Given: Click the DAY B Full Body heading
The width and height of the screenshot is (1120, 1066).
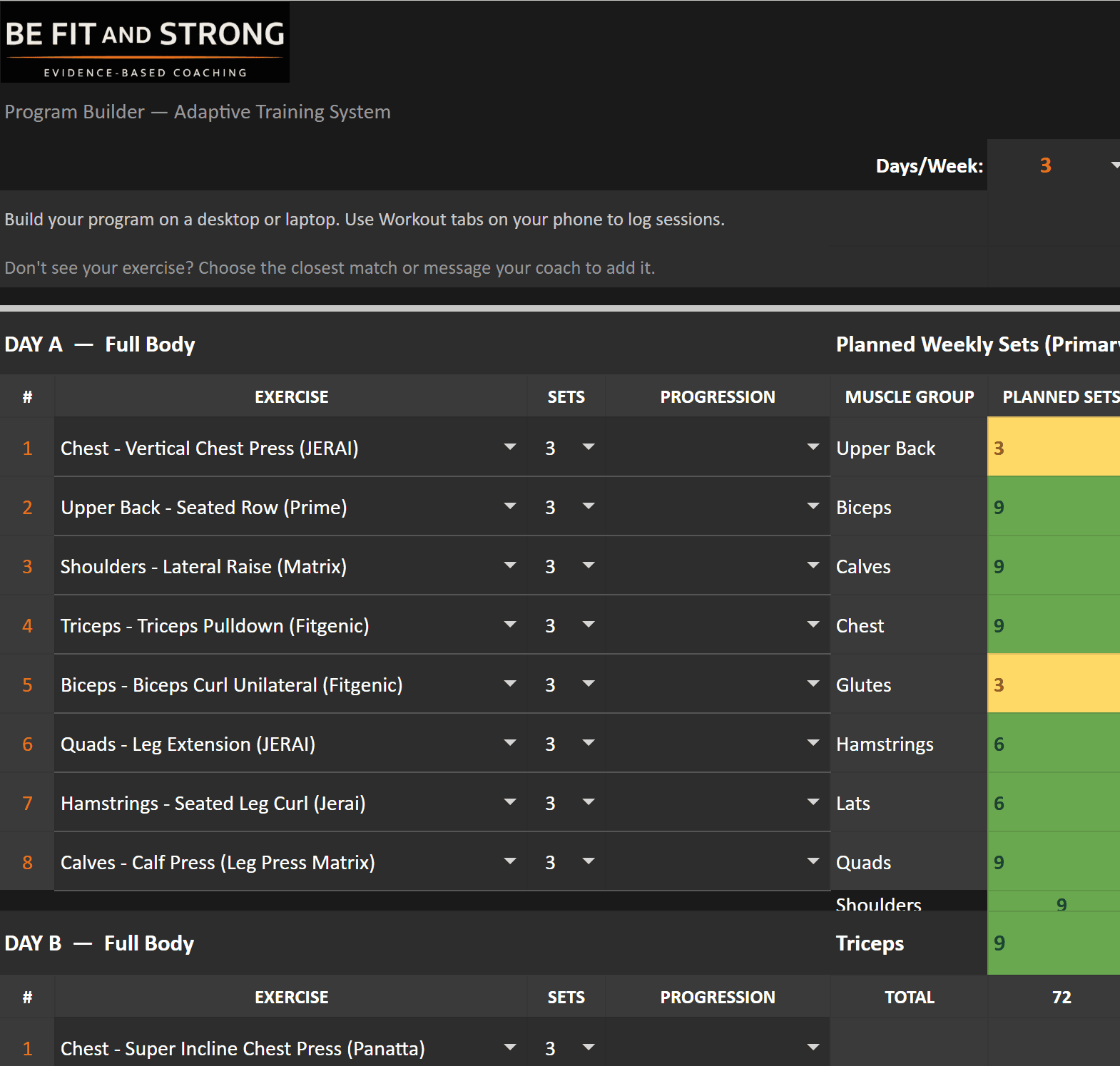Looking at the screenshot, I should point(99,943).
